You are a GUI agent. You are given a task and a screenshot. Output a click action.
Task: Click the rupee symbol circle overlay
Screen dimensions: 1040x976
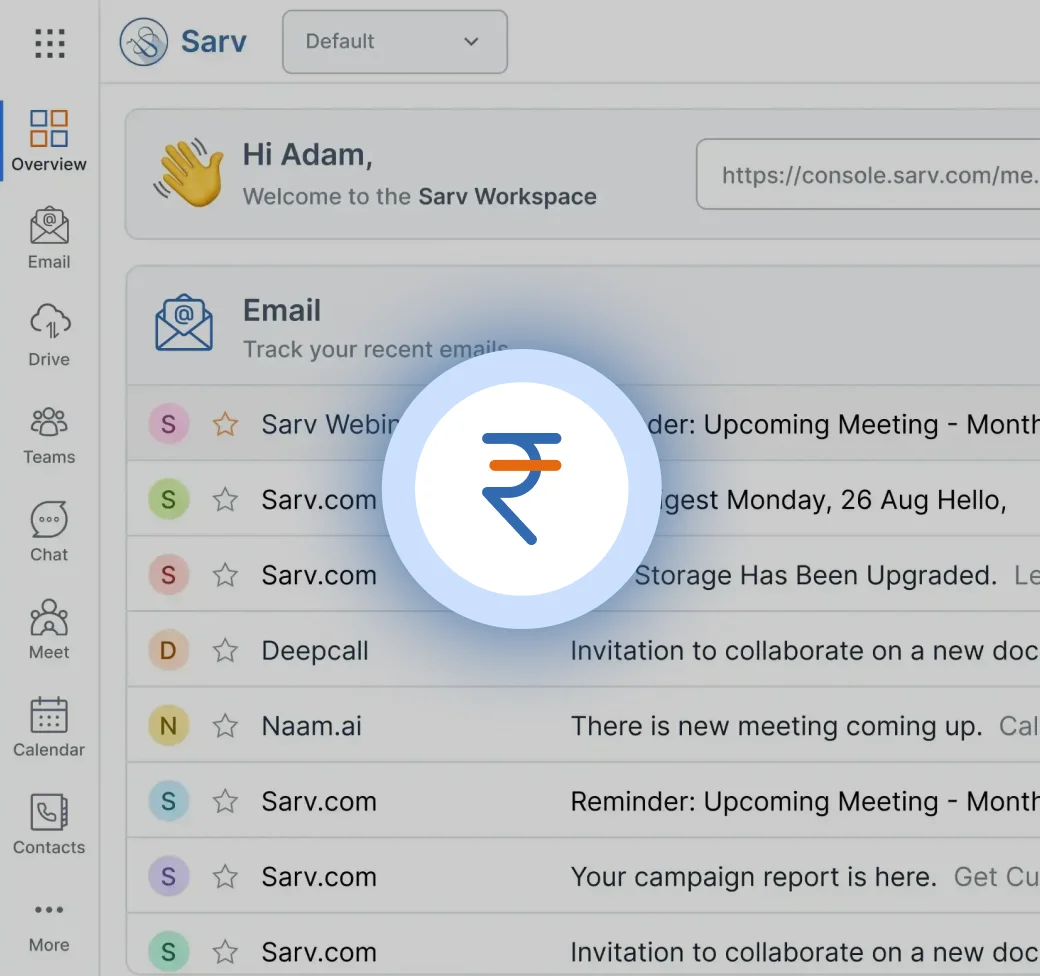[x=521, y=489]
